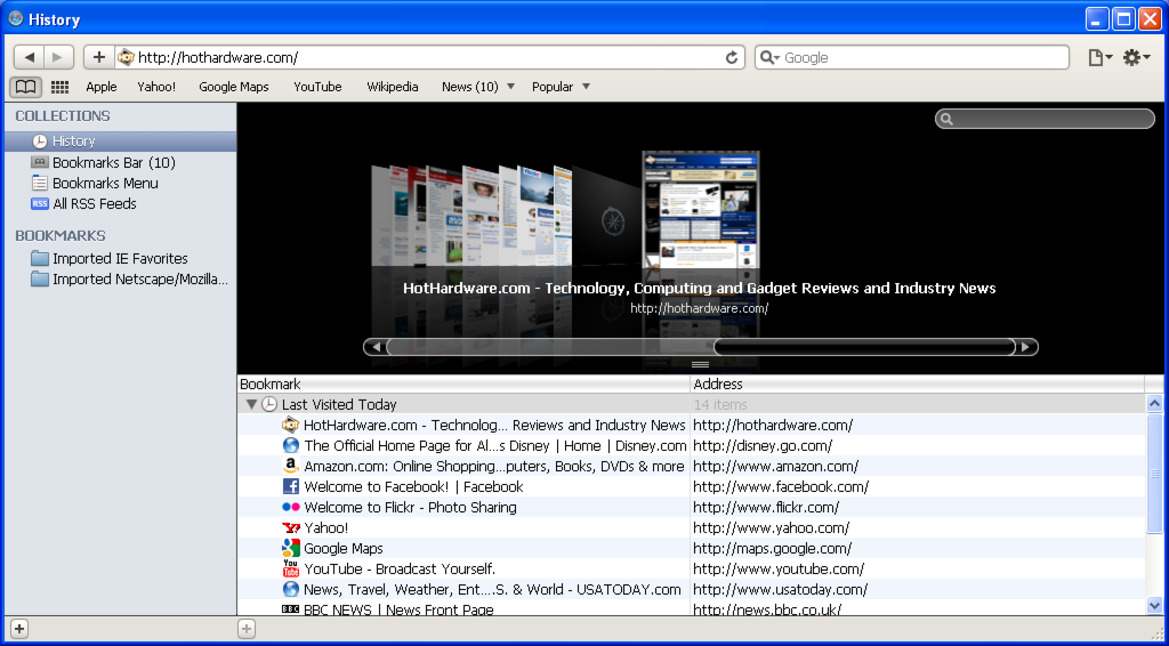Click the Cover Flow pane resize grip handle

[700, 365]
